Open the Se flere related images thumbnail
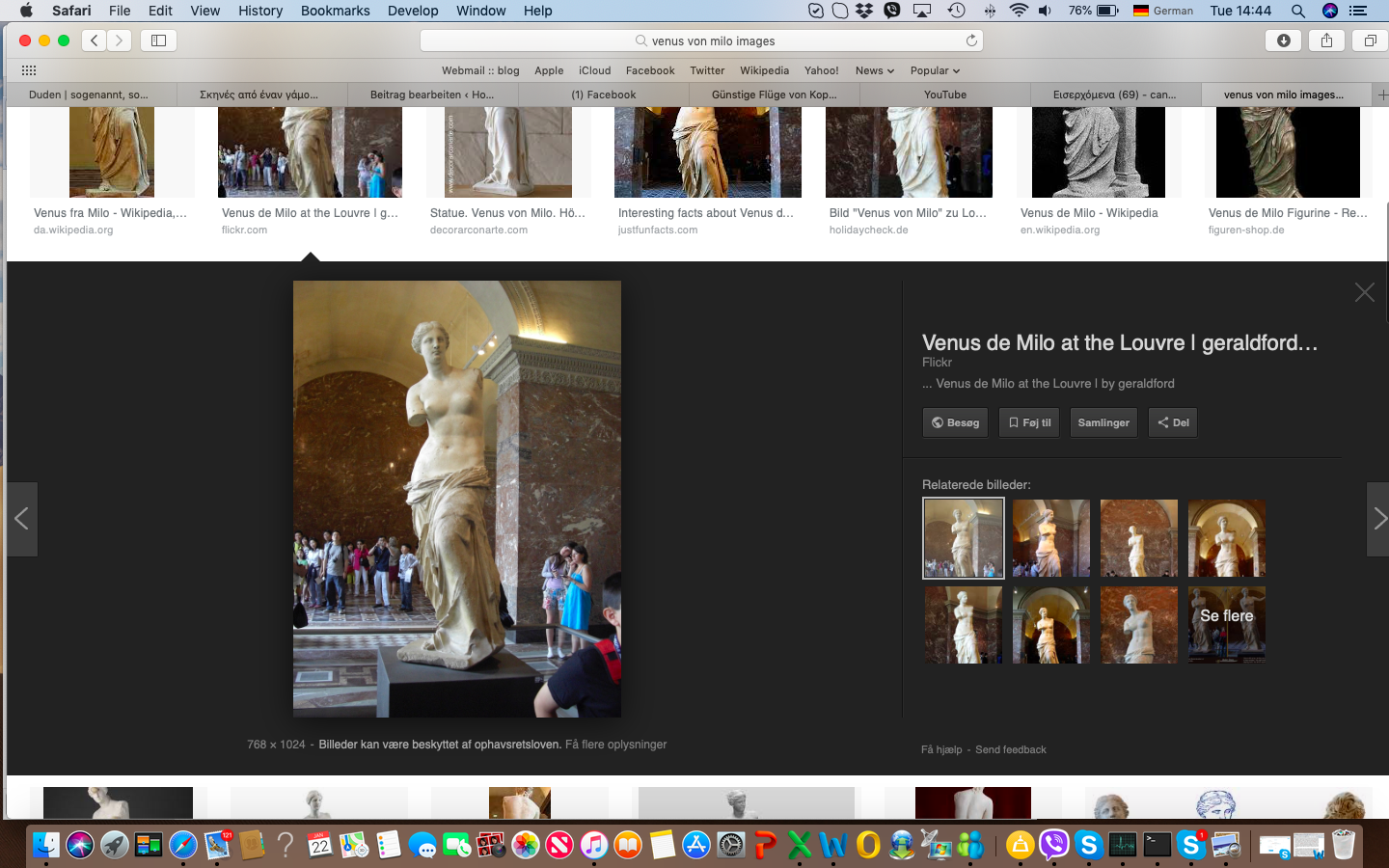Viewport: 1389px width, 868px height. click(1226, 625)
